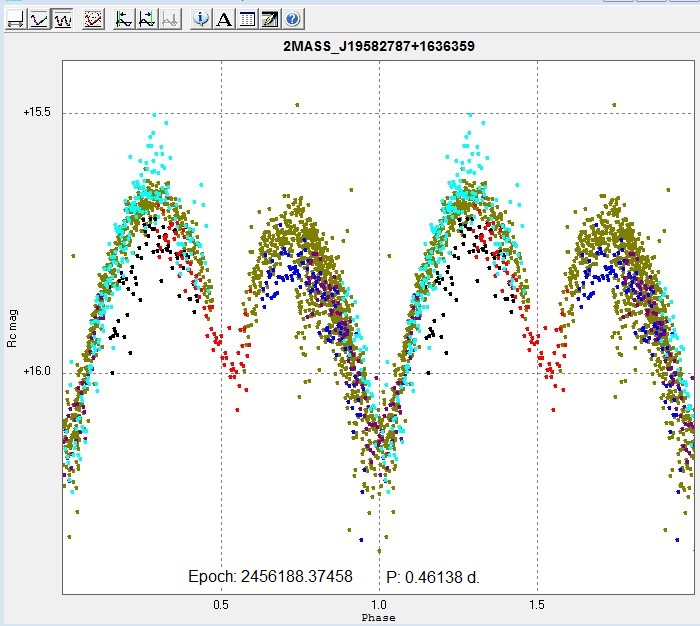Viewport: 700px width, 626px height.
Task: Click the 1.0 phase tick label
Action: 379,605
